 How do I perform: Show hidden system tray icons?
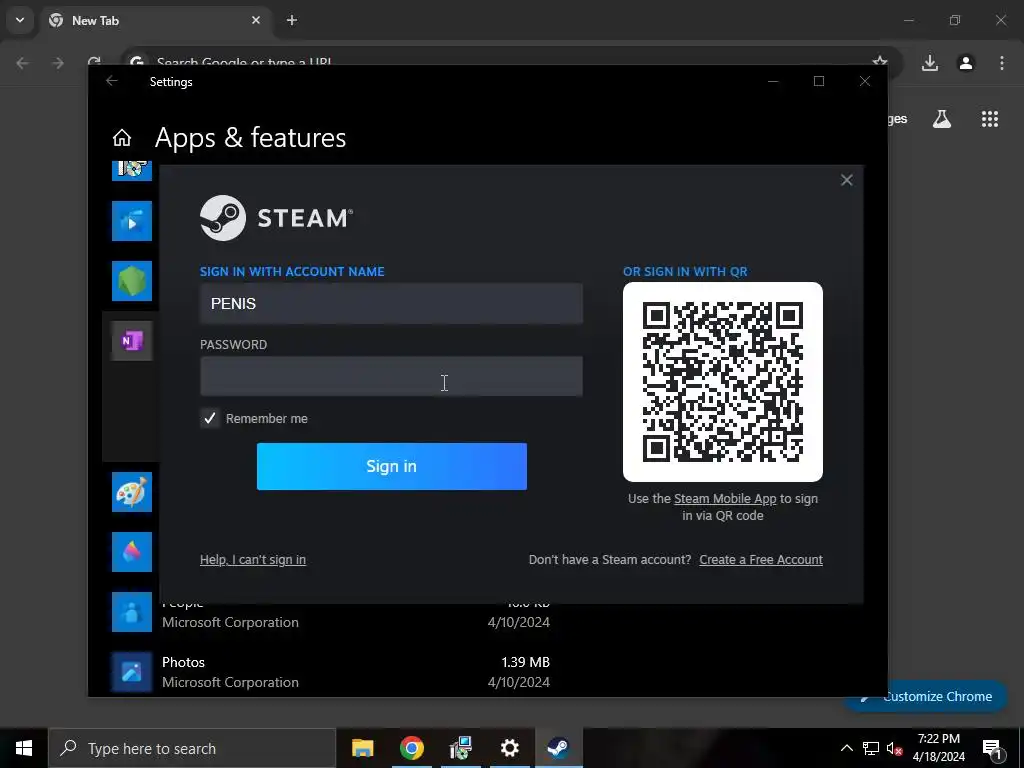click(x=846, y=748)
